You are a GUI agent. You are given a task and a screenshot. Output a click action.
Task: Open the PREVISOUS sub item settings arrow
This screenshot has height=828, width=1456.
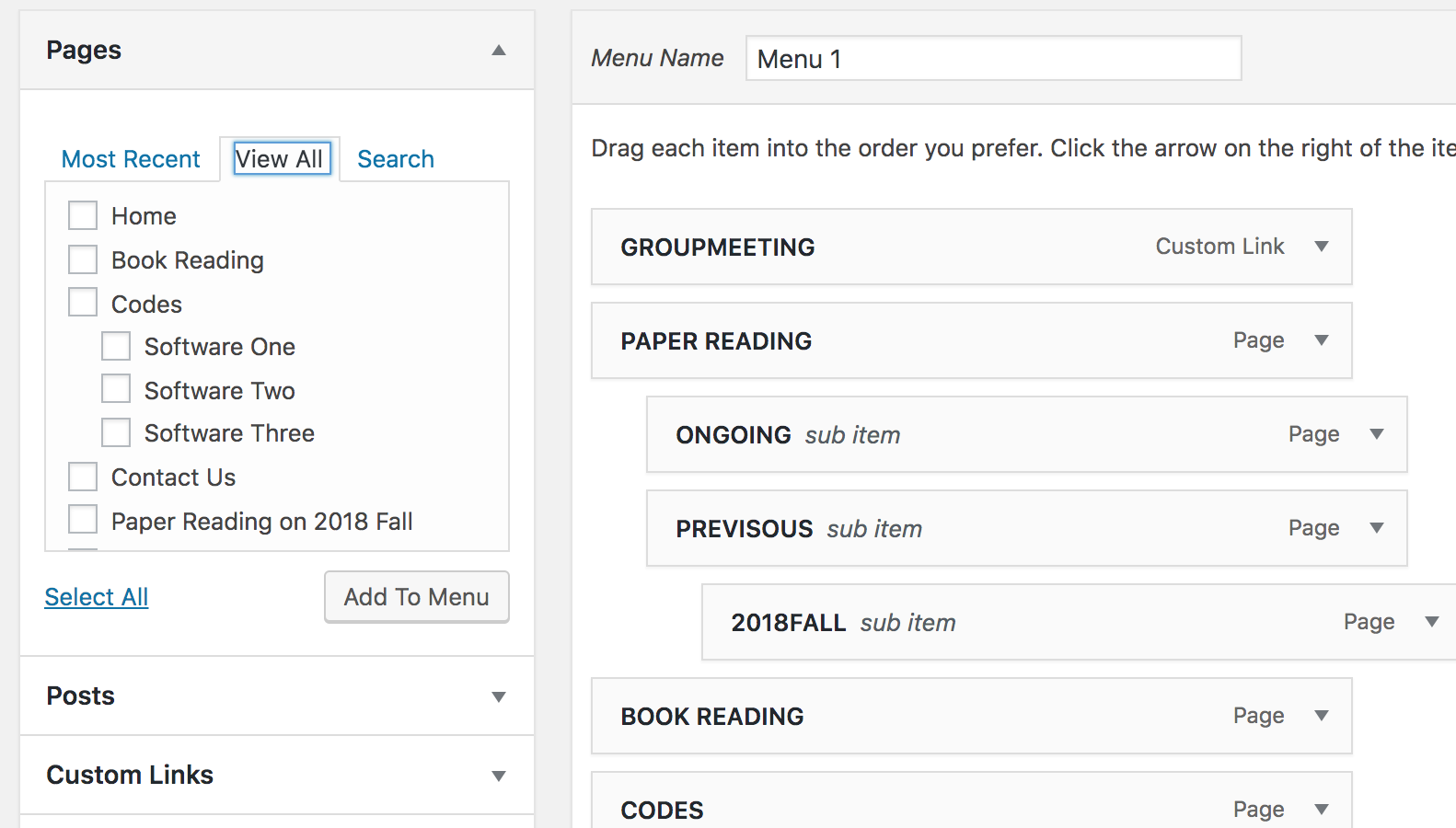[1378, 528]
